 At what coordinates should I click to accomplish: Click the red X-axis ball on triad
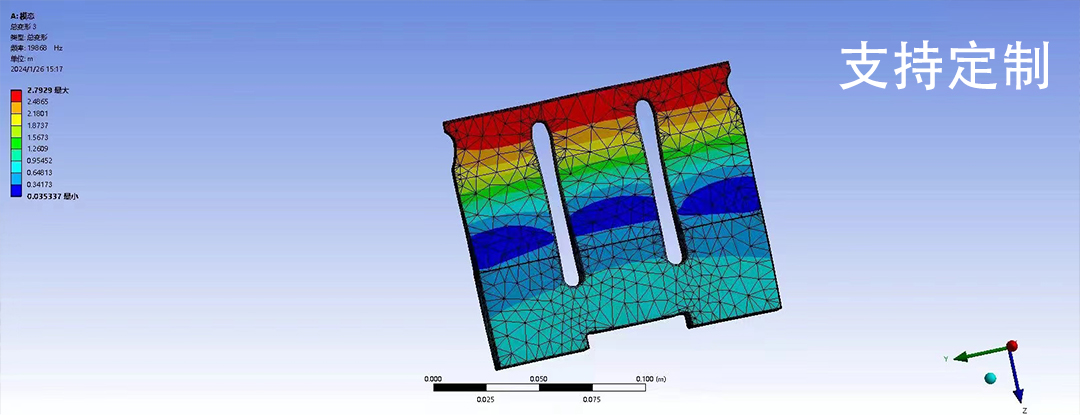(x=1012, y=346)
